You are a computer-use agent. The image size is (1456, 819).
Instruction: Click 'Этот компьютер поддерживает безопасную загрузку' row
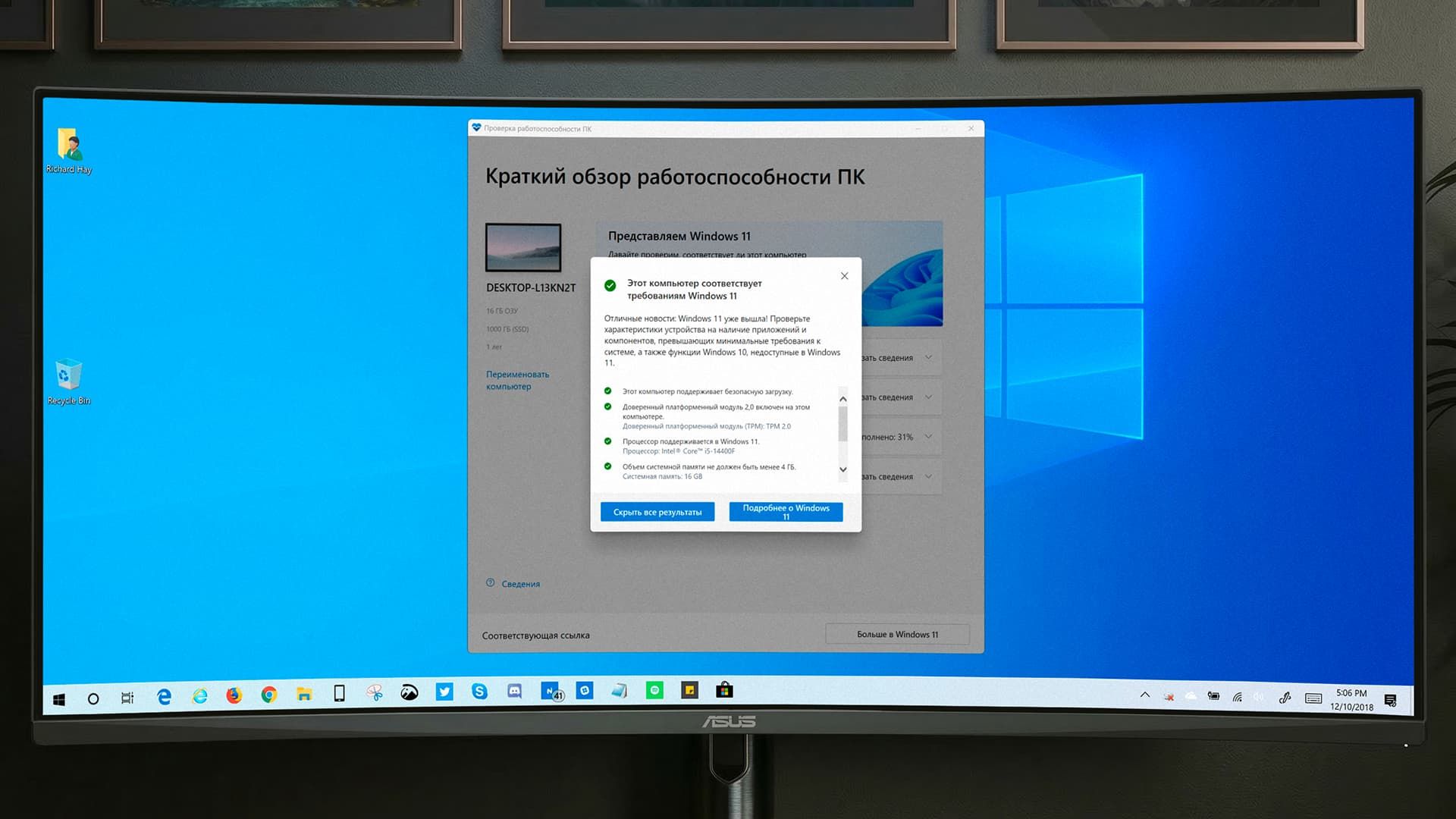click(x=708, y=392)
